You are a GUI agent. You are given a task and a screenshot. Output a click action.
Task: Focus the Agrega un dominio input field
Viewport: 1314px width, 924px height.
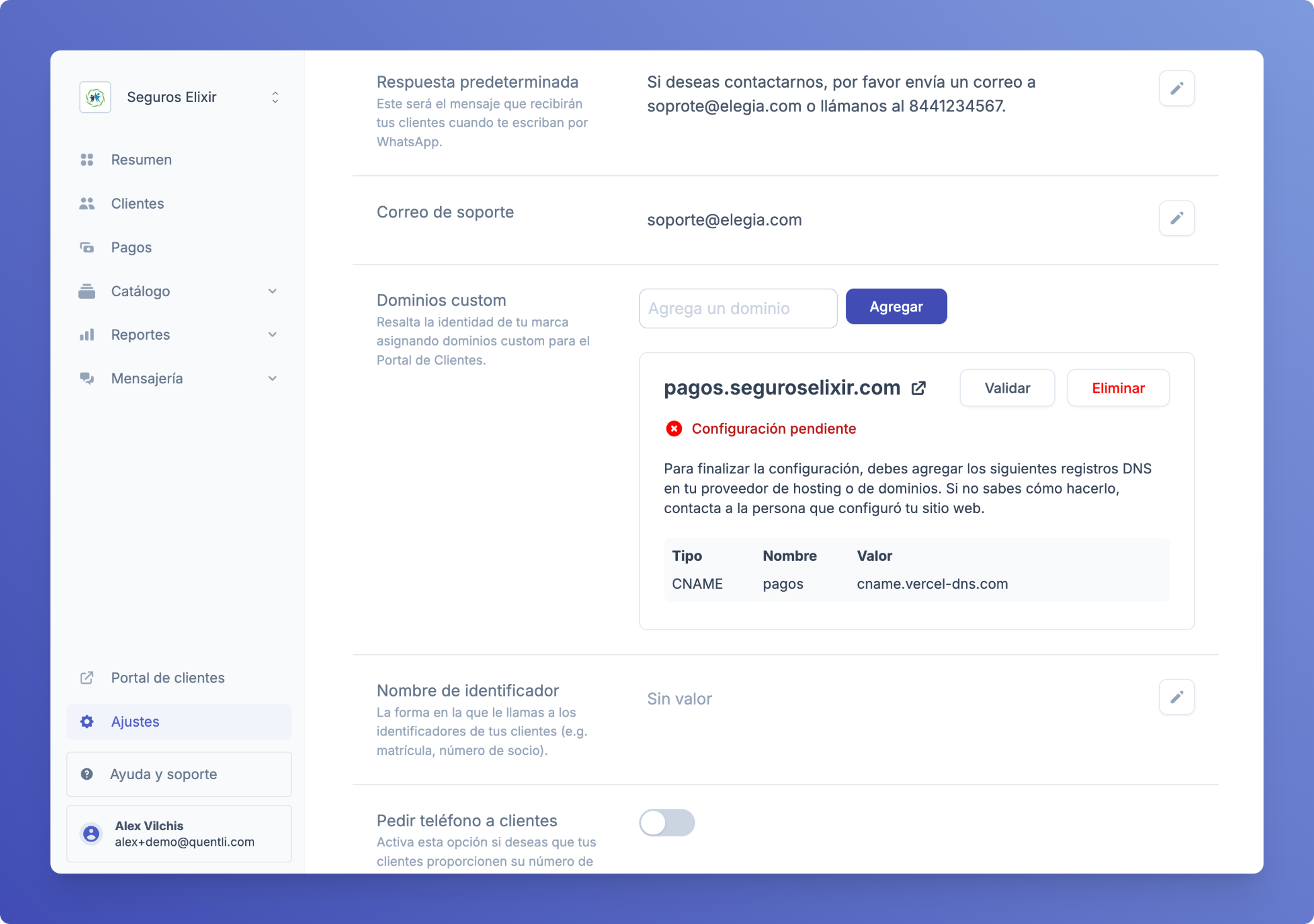(738, 308)
